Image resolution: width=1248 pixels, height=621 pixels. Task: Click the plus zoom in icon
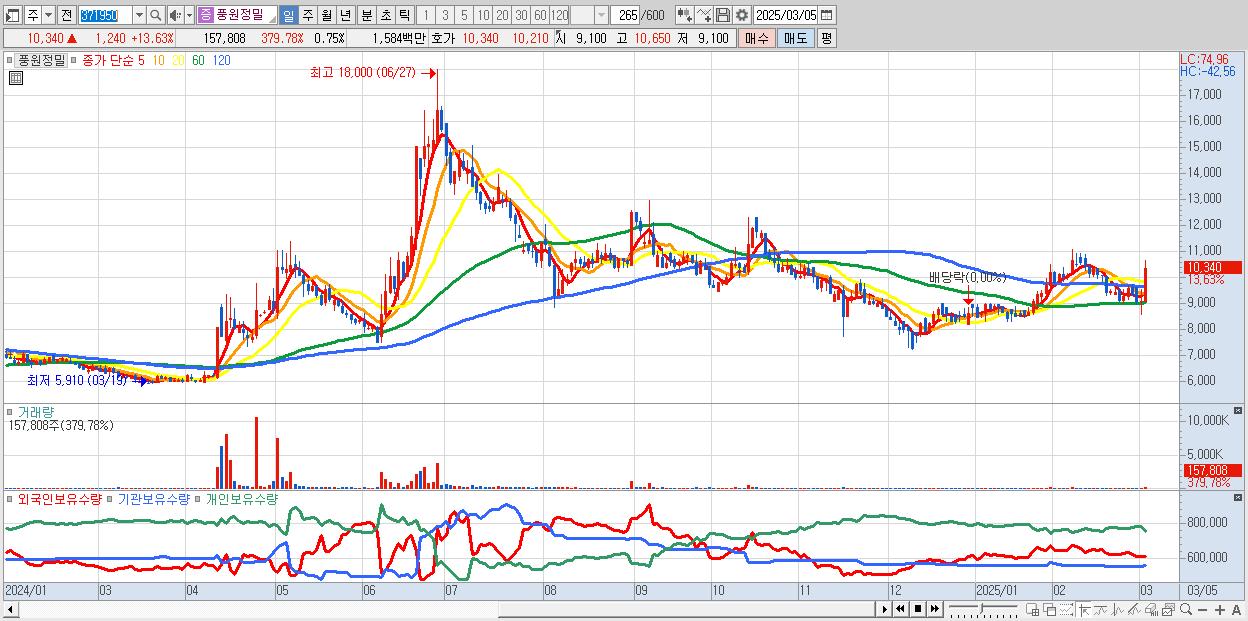[x=1220, y=610]
